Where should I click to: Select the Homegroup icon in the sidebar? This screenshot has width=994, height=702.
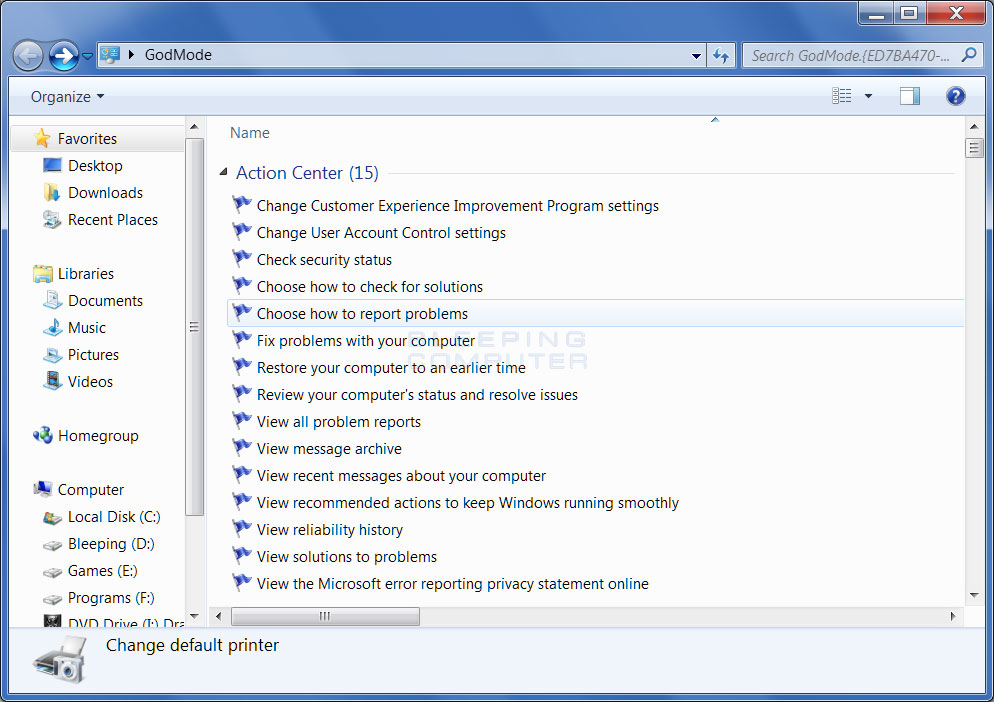click(x=44, y=435)
